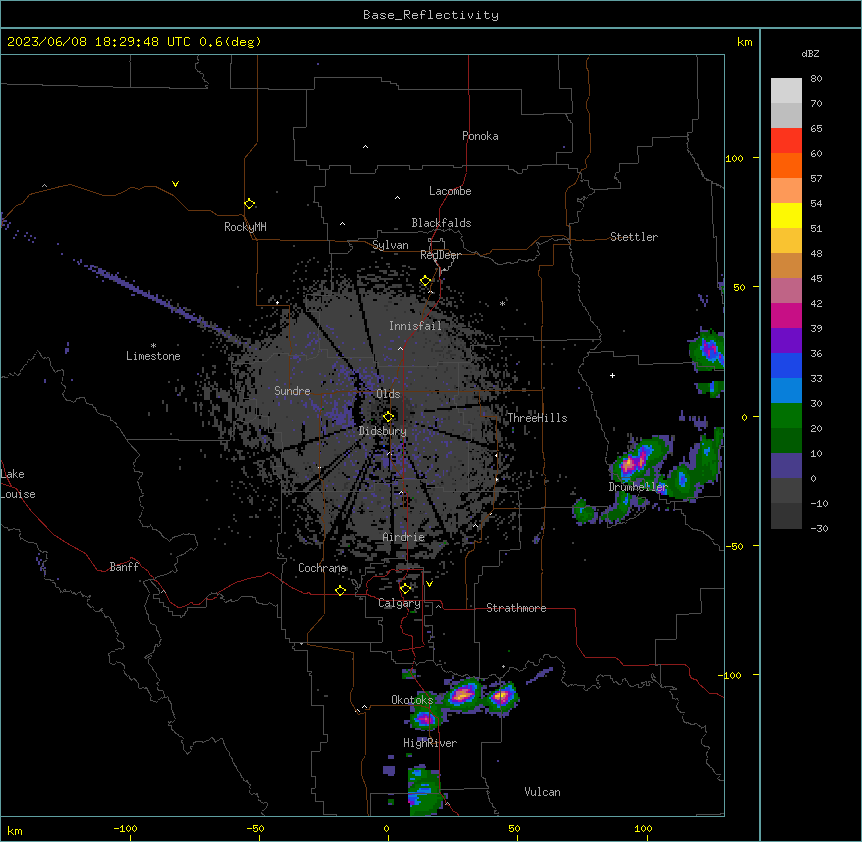Click the Ponoka city label
Image resolution: width=862 pixels, height=842 pixels.
tap(480, 136)
